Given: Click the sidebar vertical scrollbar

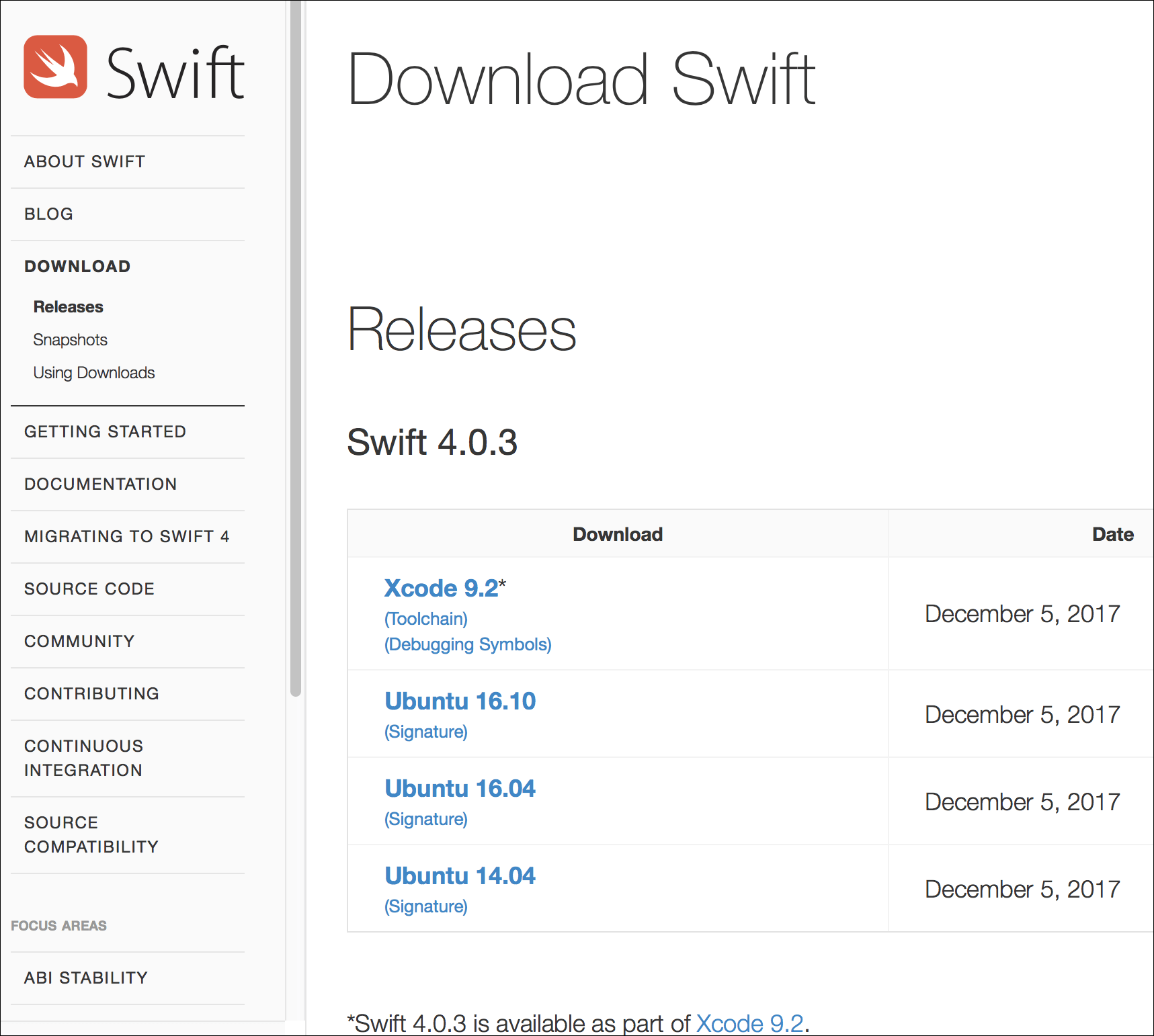Looking at the screenshot, I should [x=296, y=349].
